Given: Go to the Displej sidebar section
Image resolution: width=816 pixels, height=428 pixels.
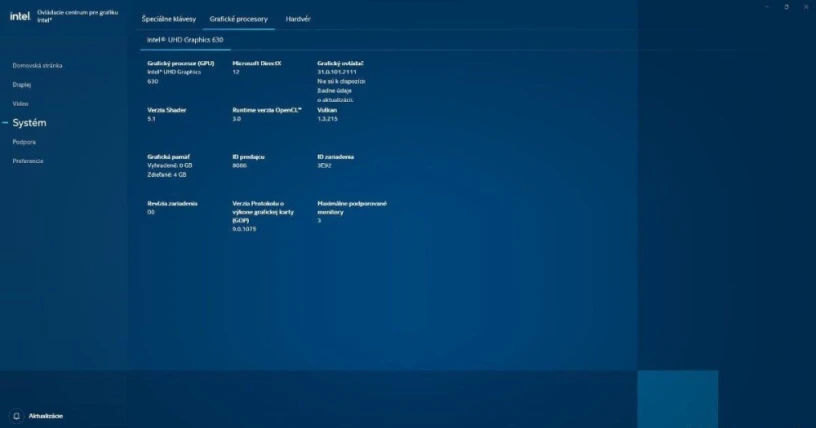Looking at the screenshot, I should [22, 84].
